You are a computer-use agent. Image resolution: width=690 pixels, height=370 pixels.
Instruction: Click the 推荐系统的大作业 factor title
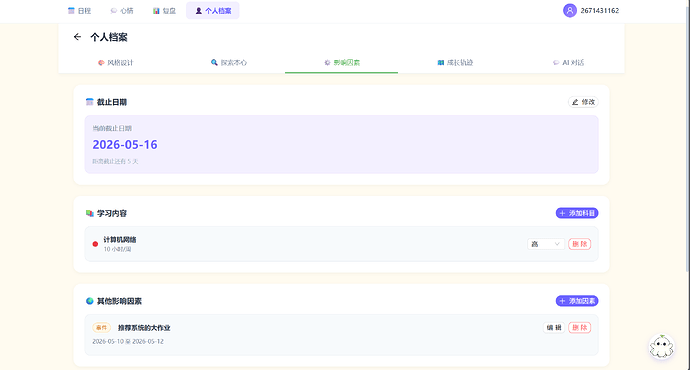click(144, 328)
